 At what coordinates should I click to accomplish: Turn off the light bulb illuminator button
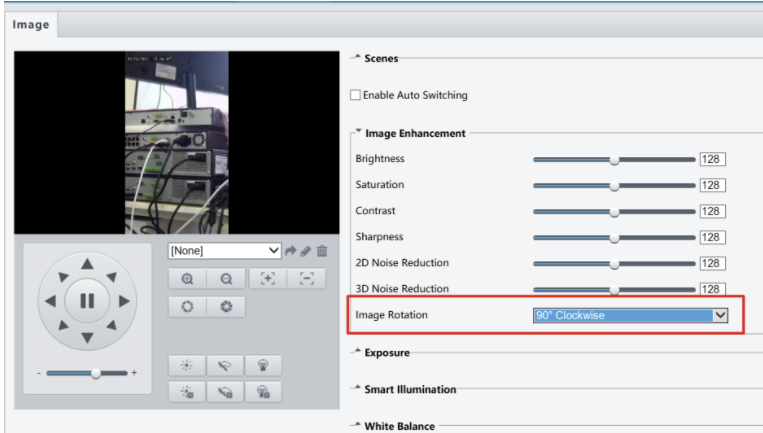[263, 392]
